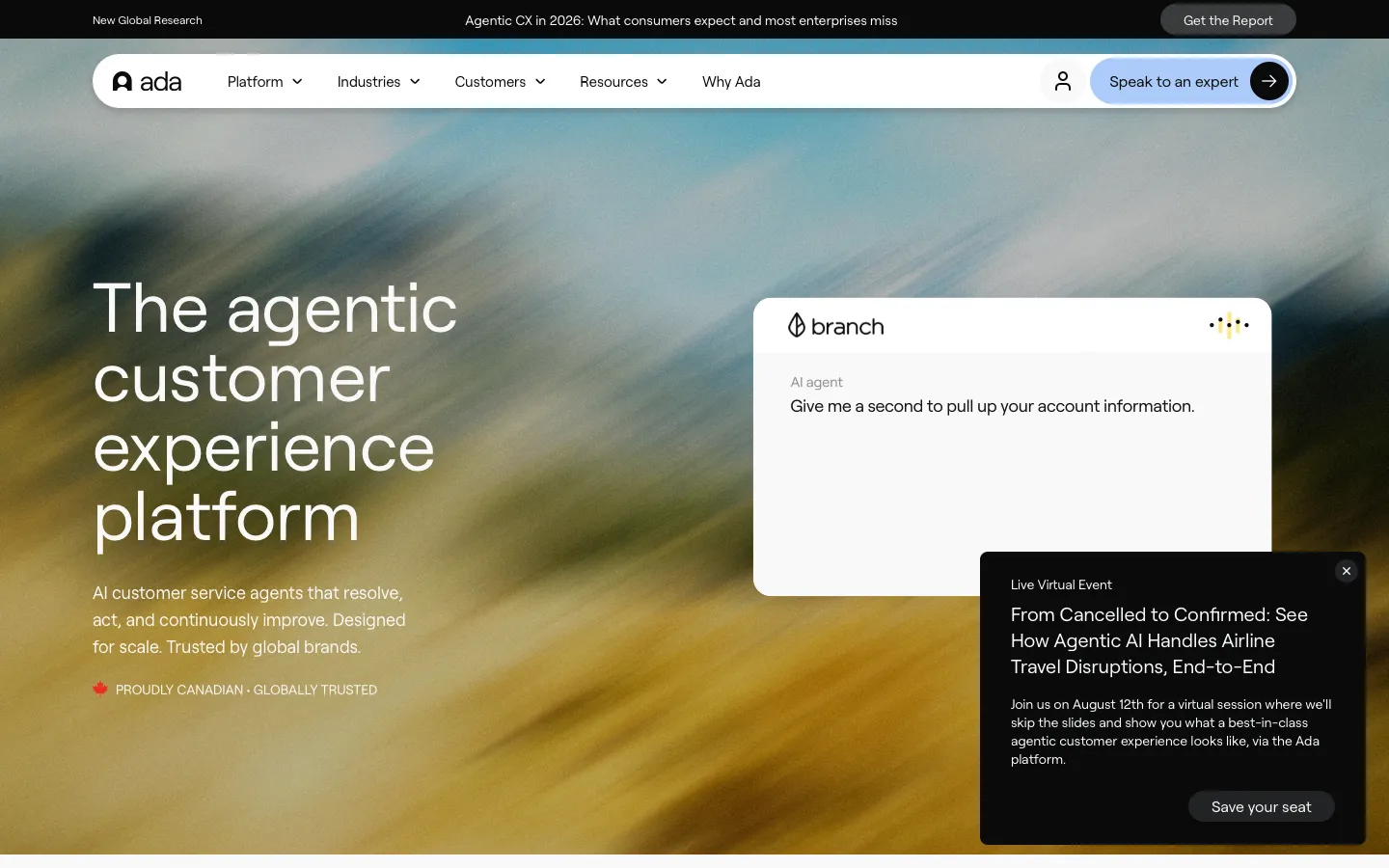1389x868 pixels.
Task: Click the 'Live Virtual Event' label
Action: click(1061, 584)
